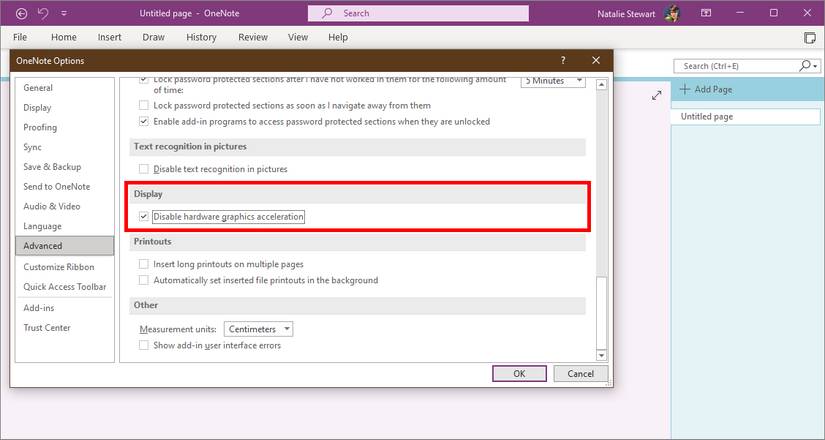Click the magnifier in Search (Ctrl+E) box
The height and width of the screenshot is (440, 825).
805,66
